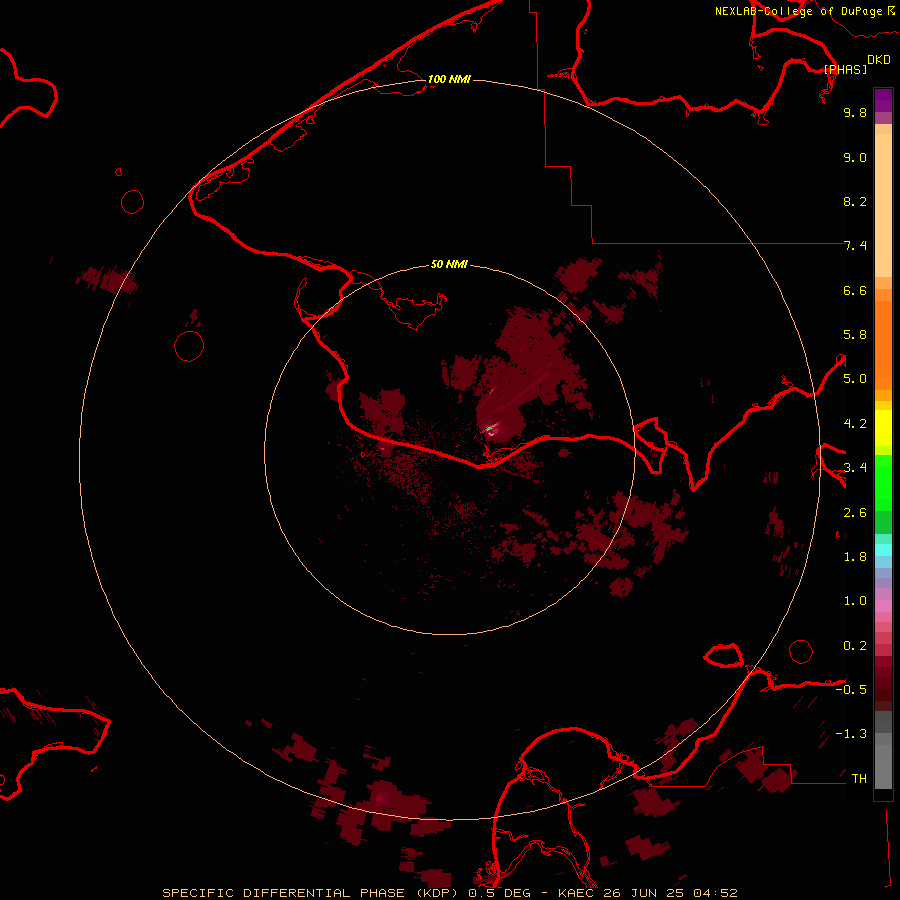Click the 1.8 scale label

click(855, 557)
